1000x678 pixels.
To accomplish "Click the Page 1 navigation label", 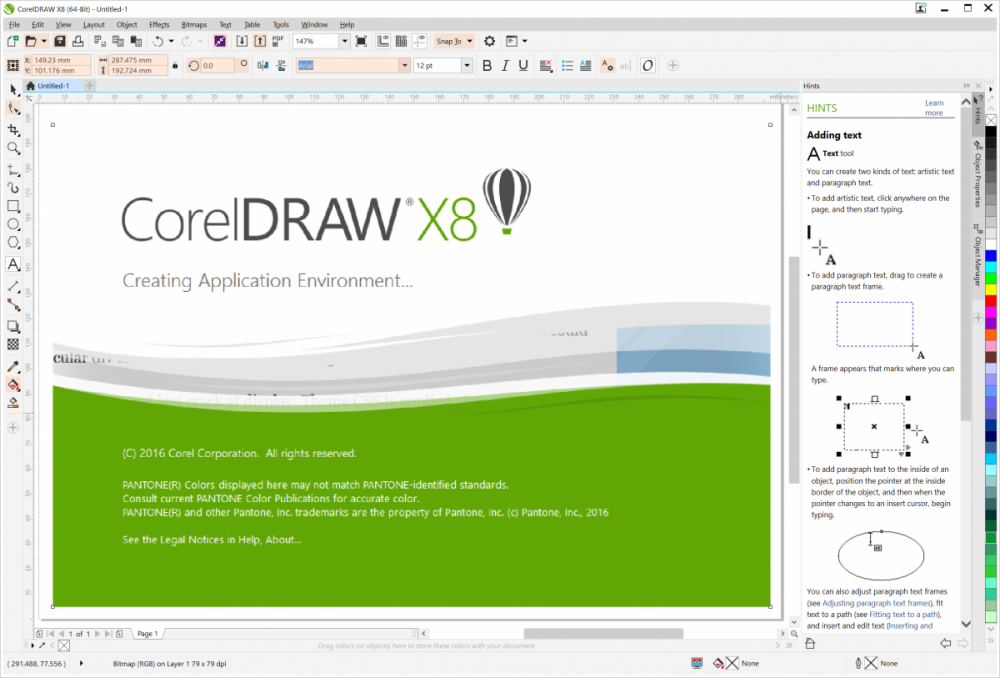I will point(146,633).
